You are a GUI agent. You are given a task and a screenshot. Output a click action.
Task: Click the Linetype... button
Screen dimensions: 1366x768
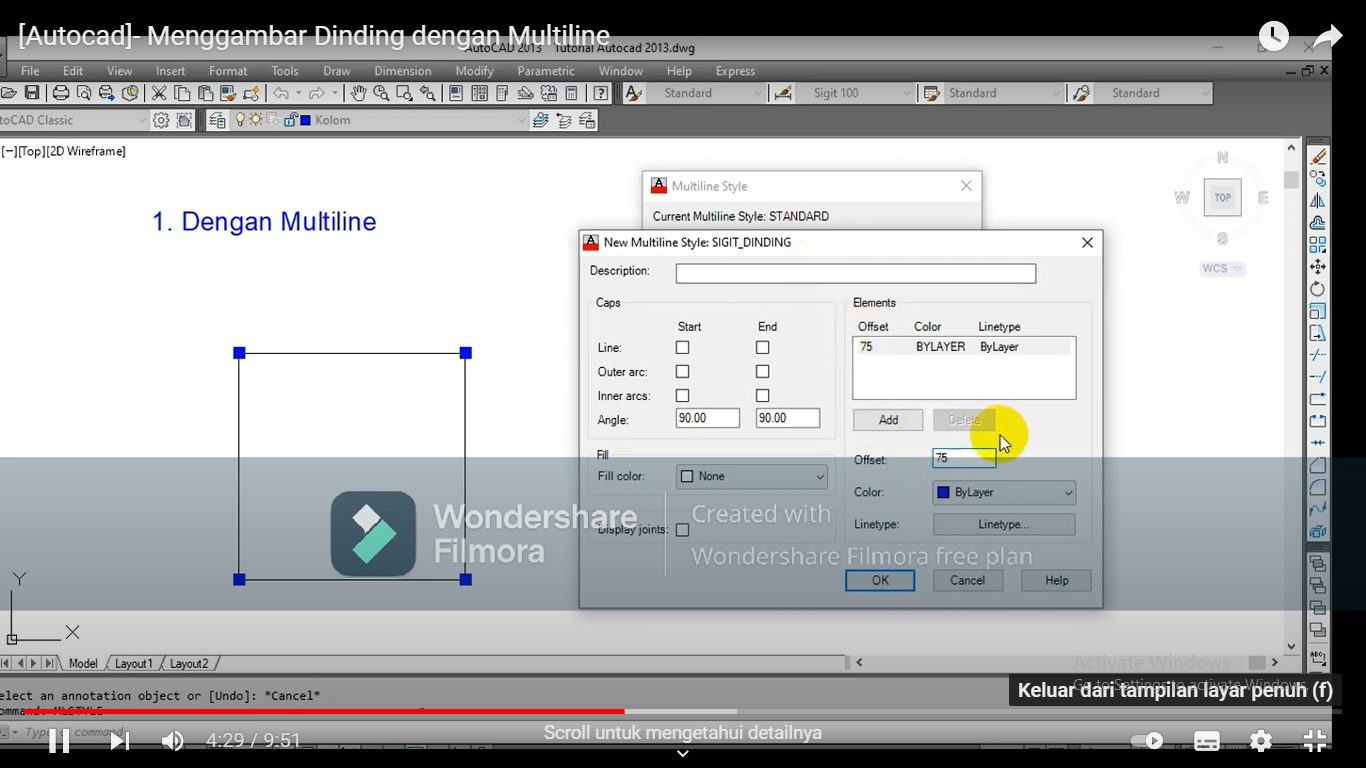[1004, 525]
